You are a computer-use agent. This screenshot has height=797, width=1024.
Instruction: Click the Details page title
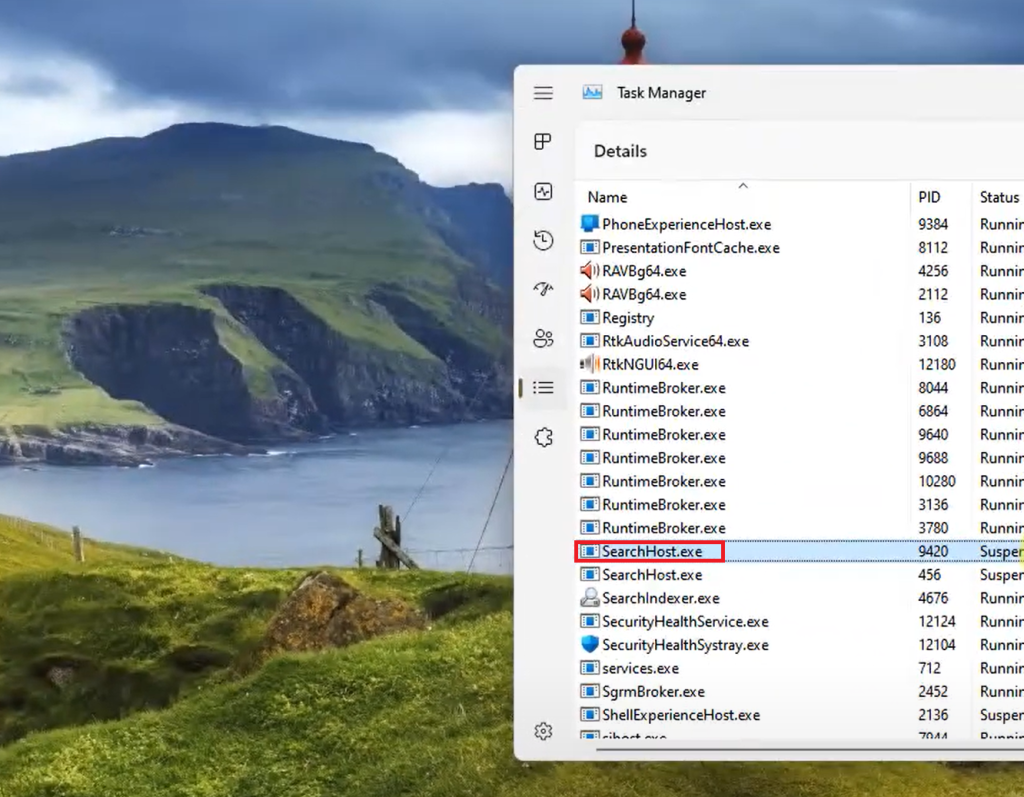point(620,151)
